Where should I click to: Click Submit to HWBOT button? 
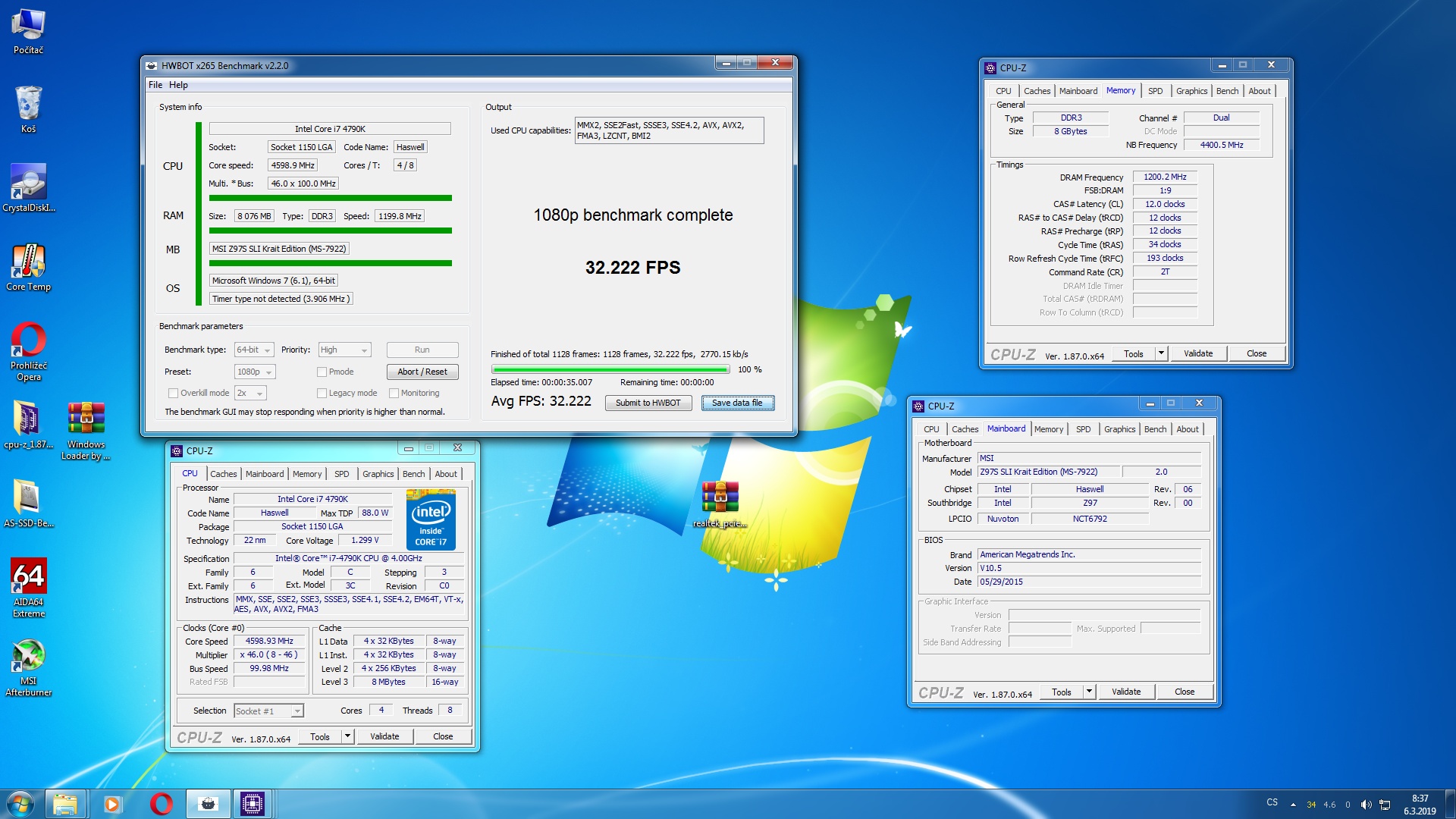(x=648, y=403)
